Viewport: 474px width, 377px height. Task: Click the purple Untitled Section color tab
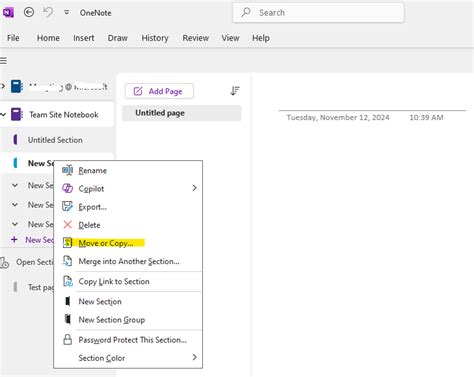click(x=15, y=140)
